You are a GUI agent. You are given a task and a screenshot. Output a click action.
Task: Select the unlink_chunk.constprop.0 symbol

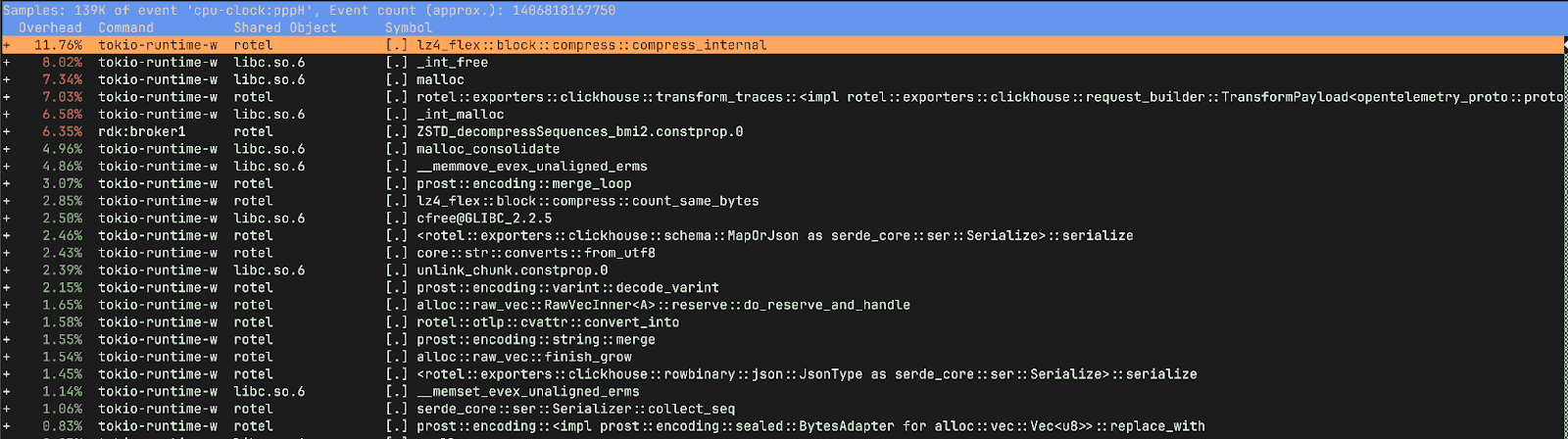coord(512,270)
